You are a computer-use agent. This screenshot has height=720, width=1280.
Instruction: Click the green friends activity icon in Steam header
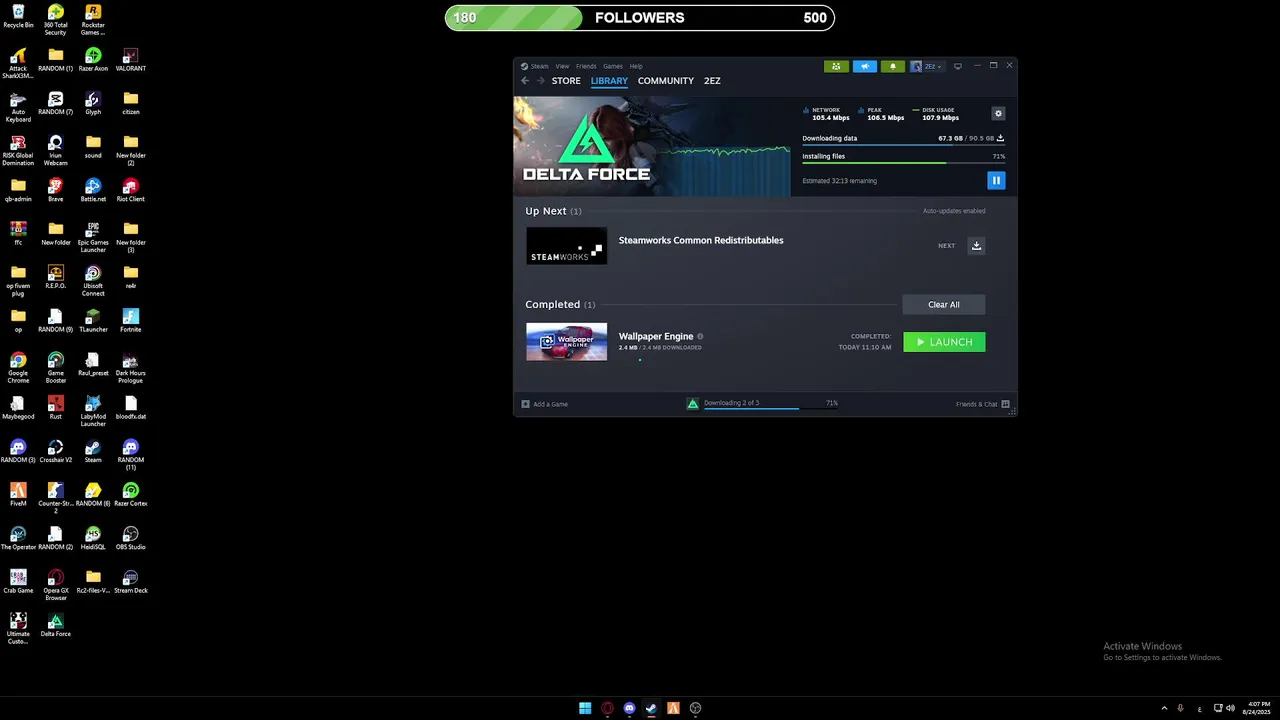point(836,67)
